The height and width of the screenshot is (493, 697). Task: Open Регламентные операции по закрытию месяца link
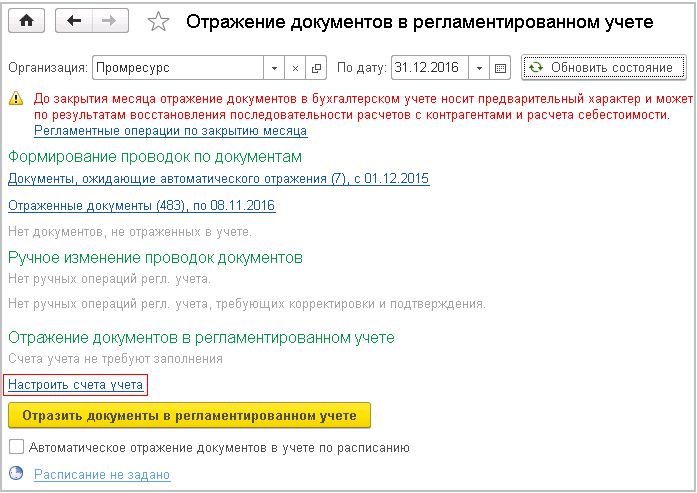[x=171, y=131]
